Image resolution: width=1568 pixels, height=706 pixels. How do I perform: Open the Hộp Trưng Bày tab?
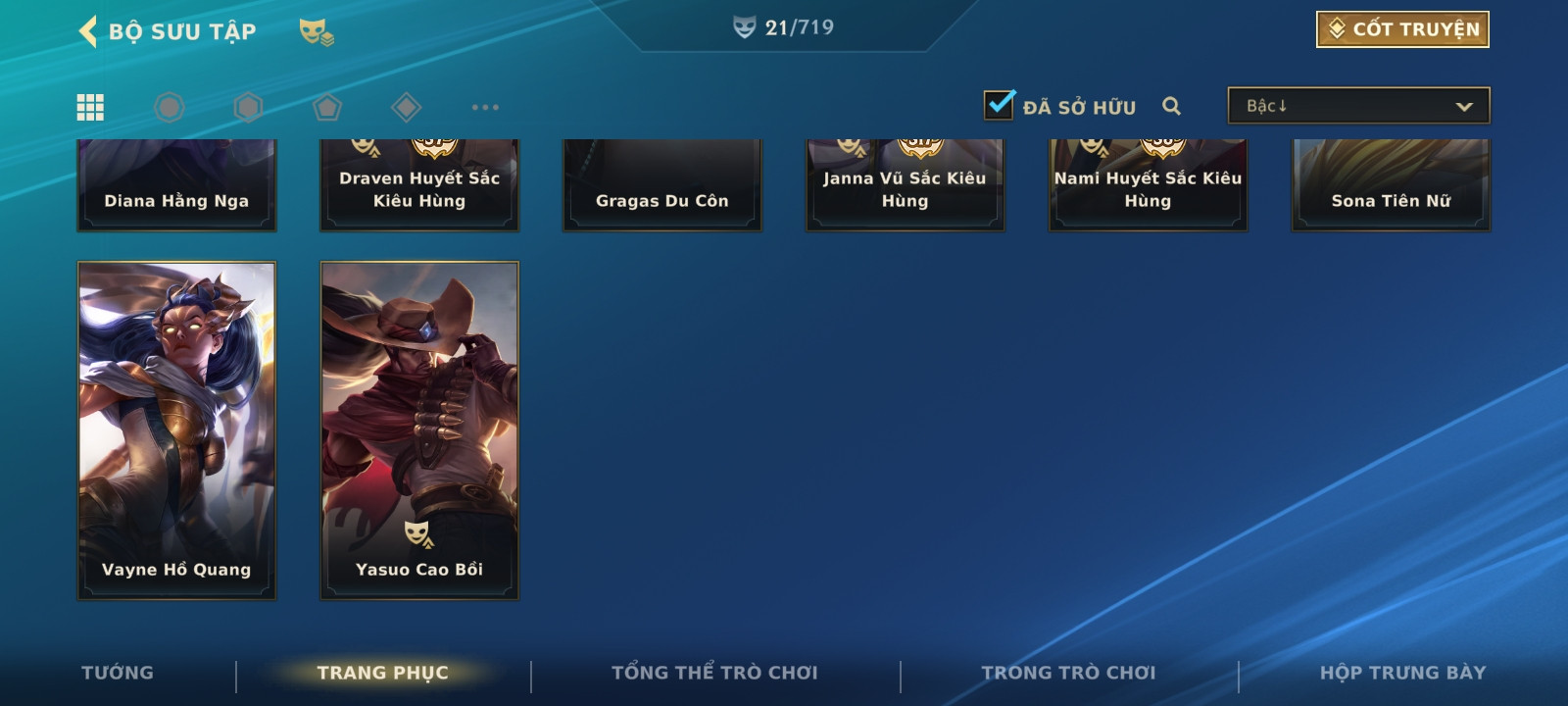coord(1402,673)
